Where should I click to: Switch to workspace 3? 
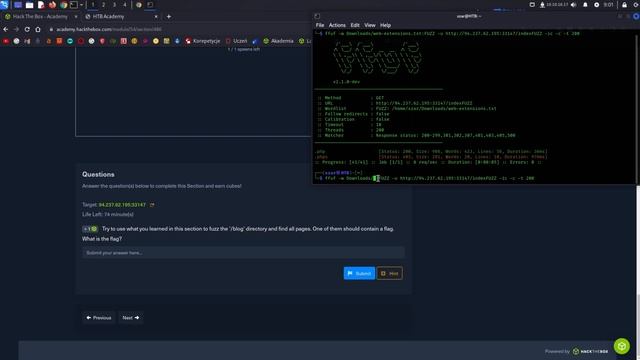coord(114,5)
